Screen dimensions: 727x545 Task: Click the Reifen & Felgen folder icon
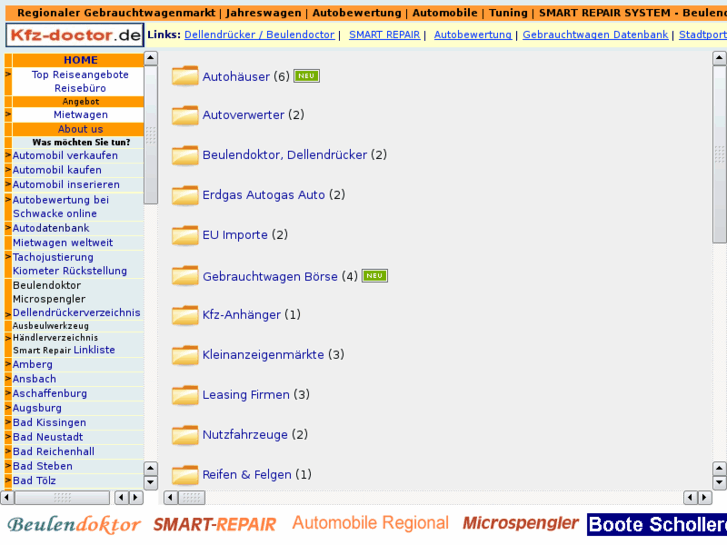tap(185, 475)
